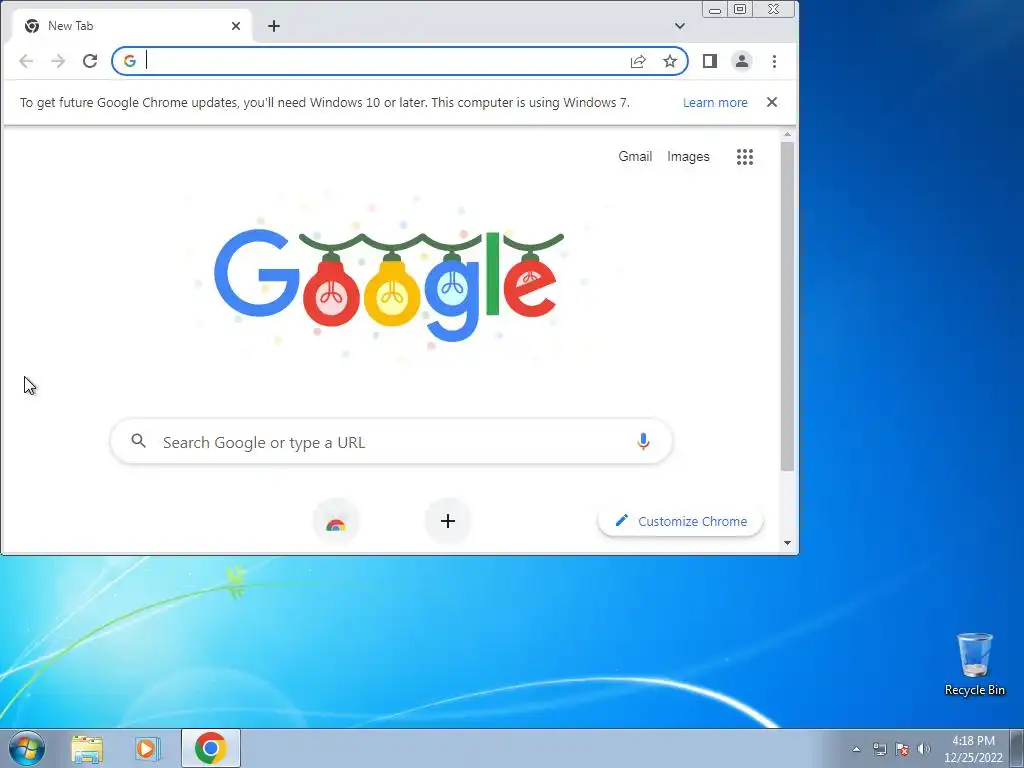Viewport: 1024px width, 768px height.
Task: Open the Images link
Action: [x=688, y=157]
